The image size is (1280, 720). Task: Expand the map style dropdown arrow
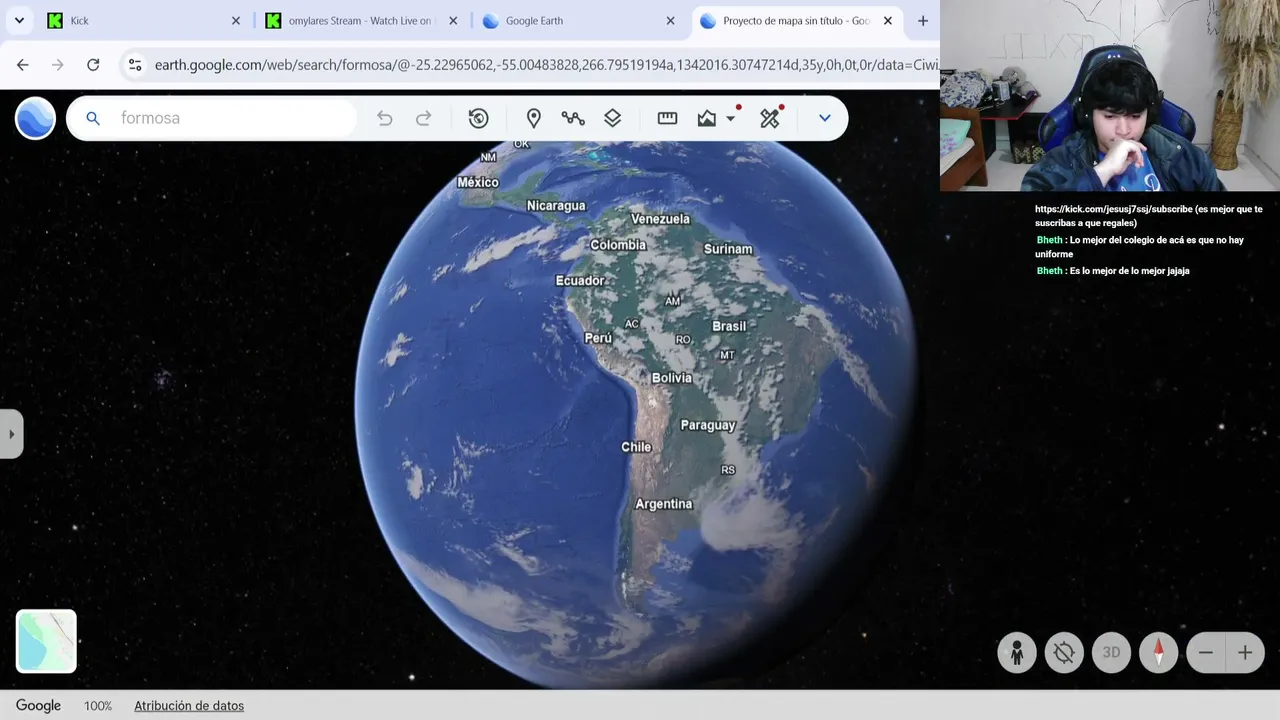(731, 118)
